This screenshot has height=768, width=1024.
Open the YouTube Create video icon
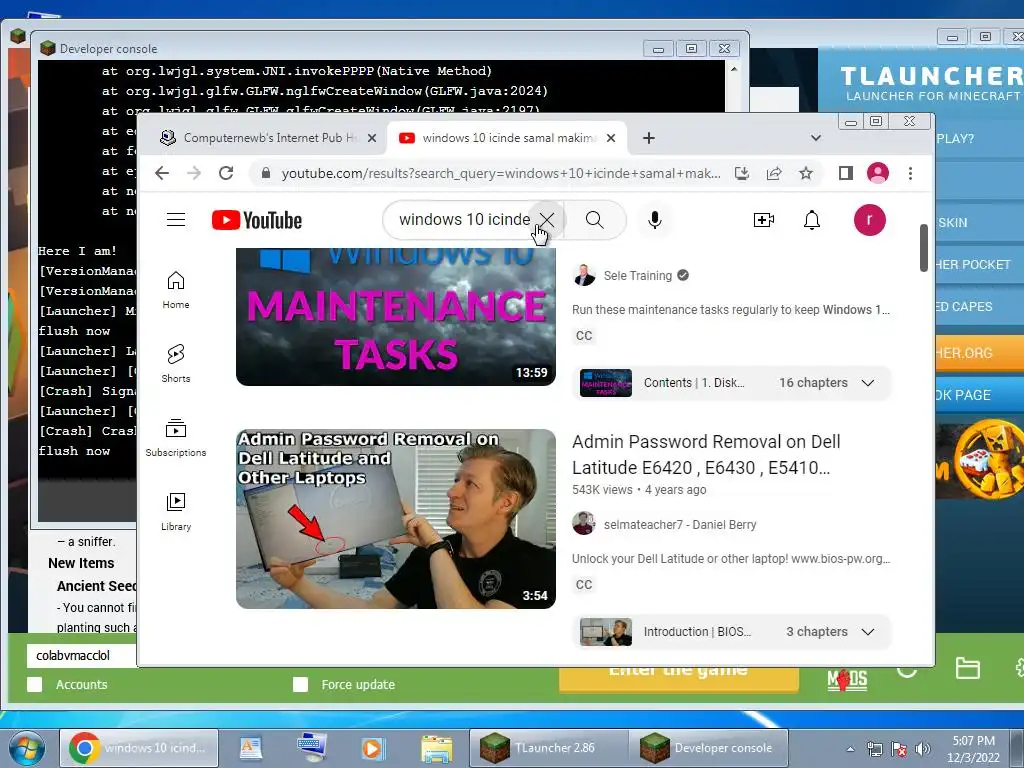[x=763, y=220]
